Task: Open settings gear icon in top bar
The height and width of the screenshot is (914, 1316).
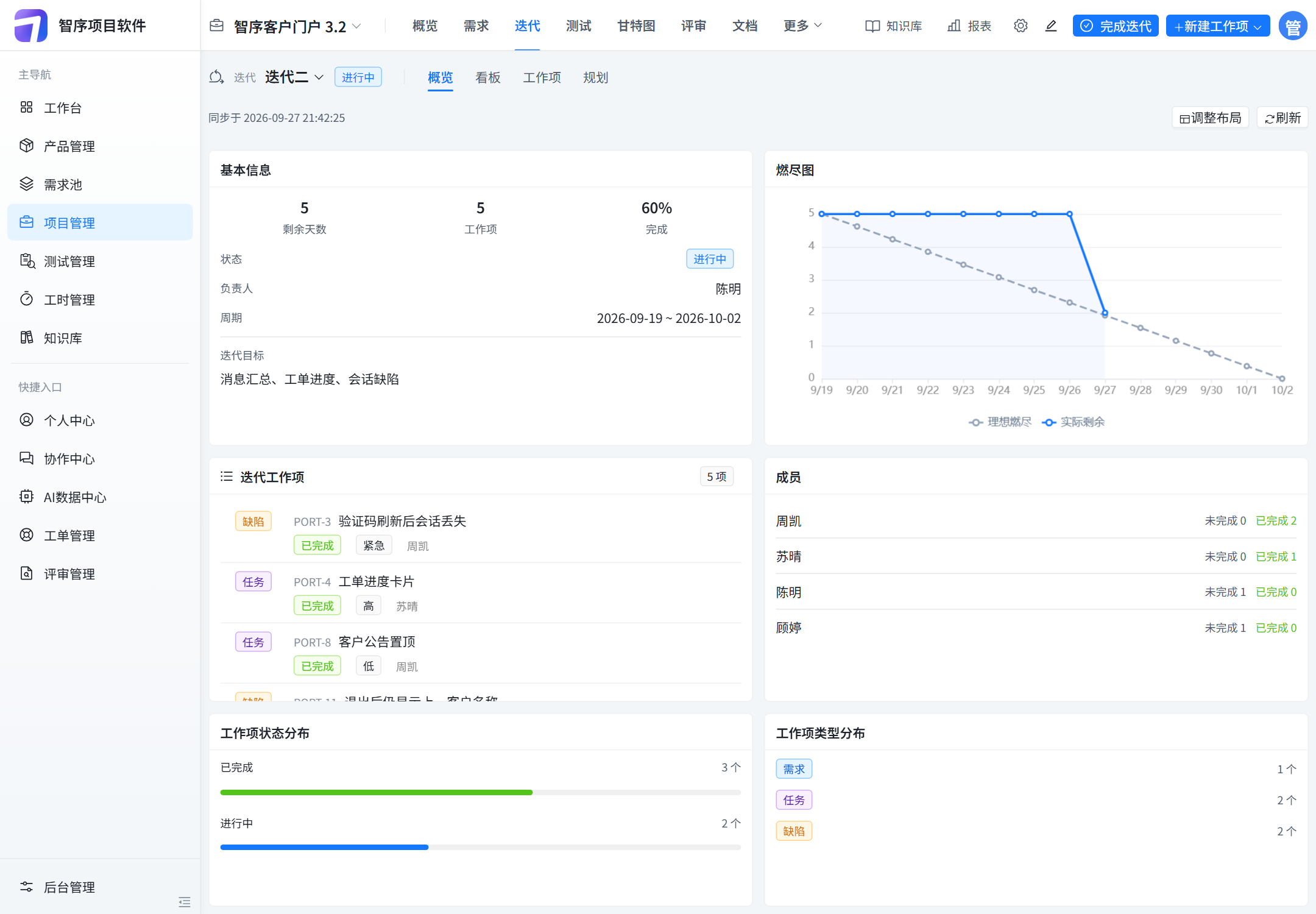Action: 1021,26
